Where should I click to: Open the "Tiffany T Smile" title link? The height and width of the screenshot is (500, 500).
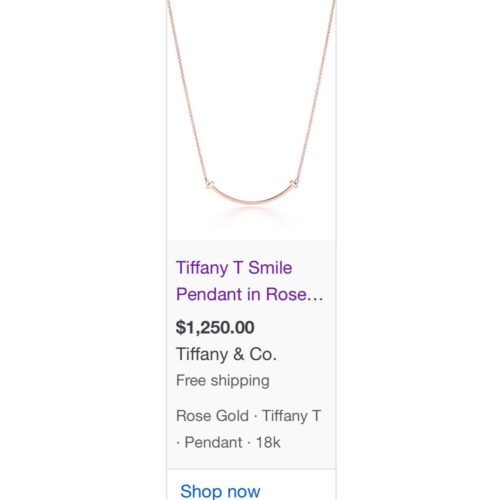pyautogui.click(x=234, y=268)
